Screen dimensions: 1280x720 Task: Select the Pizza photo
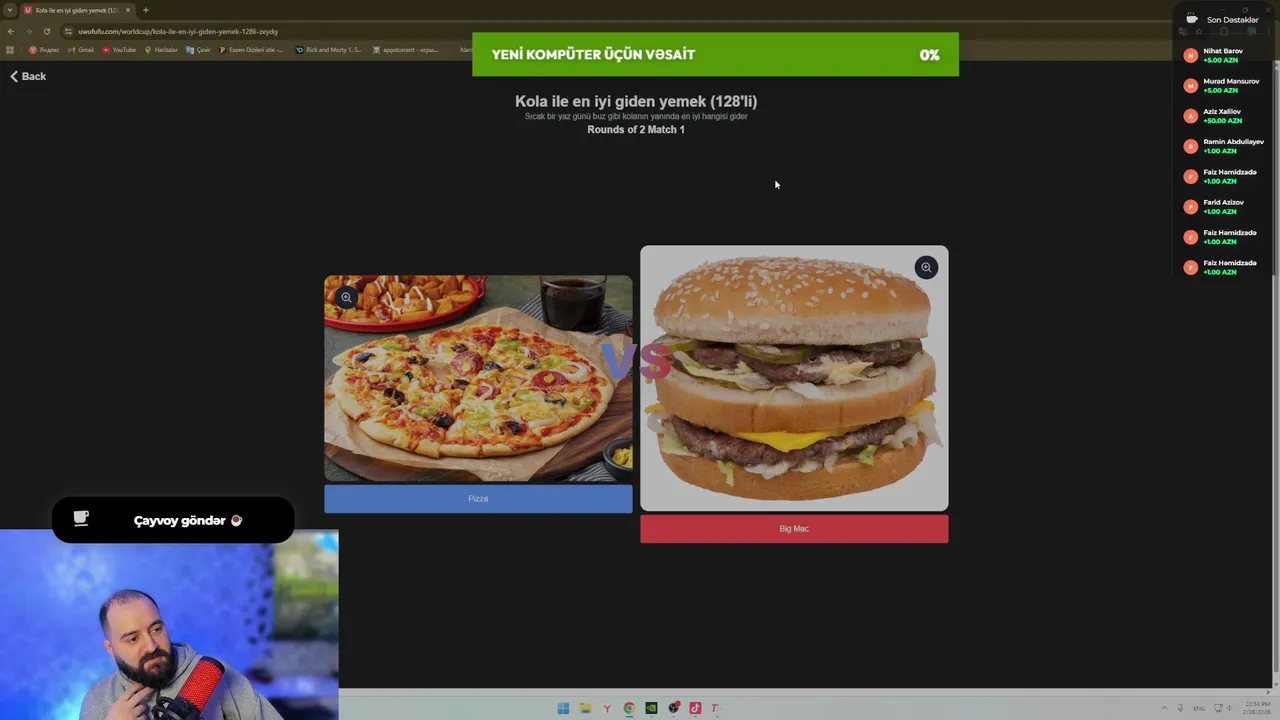coord(478,379)
